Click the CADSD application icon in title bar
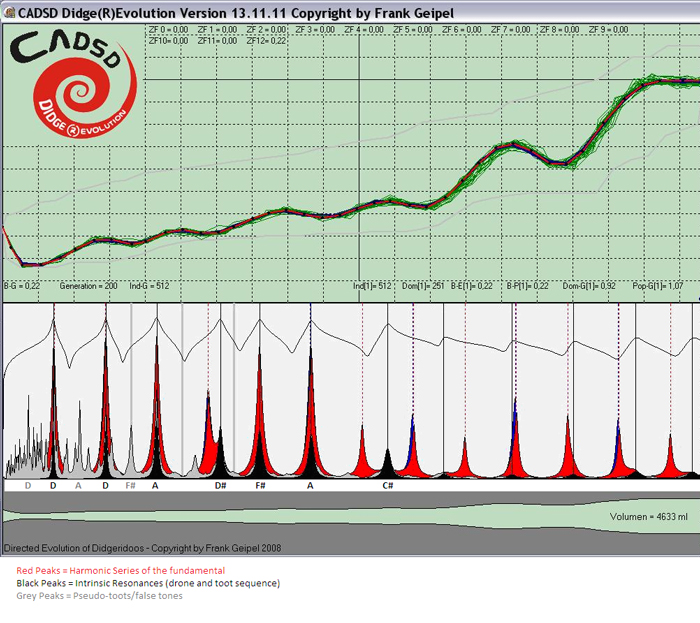This screenshot has width=700, height=623. click(8, 13)
